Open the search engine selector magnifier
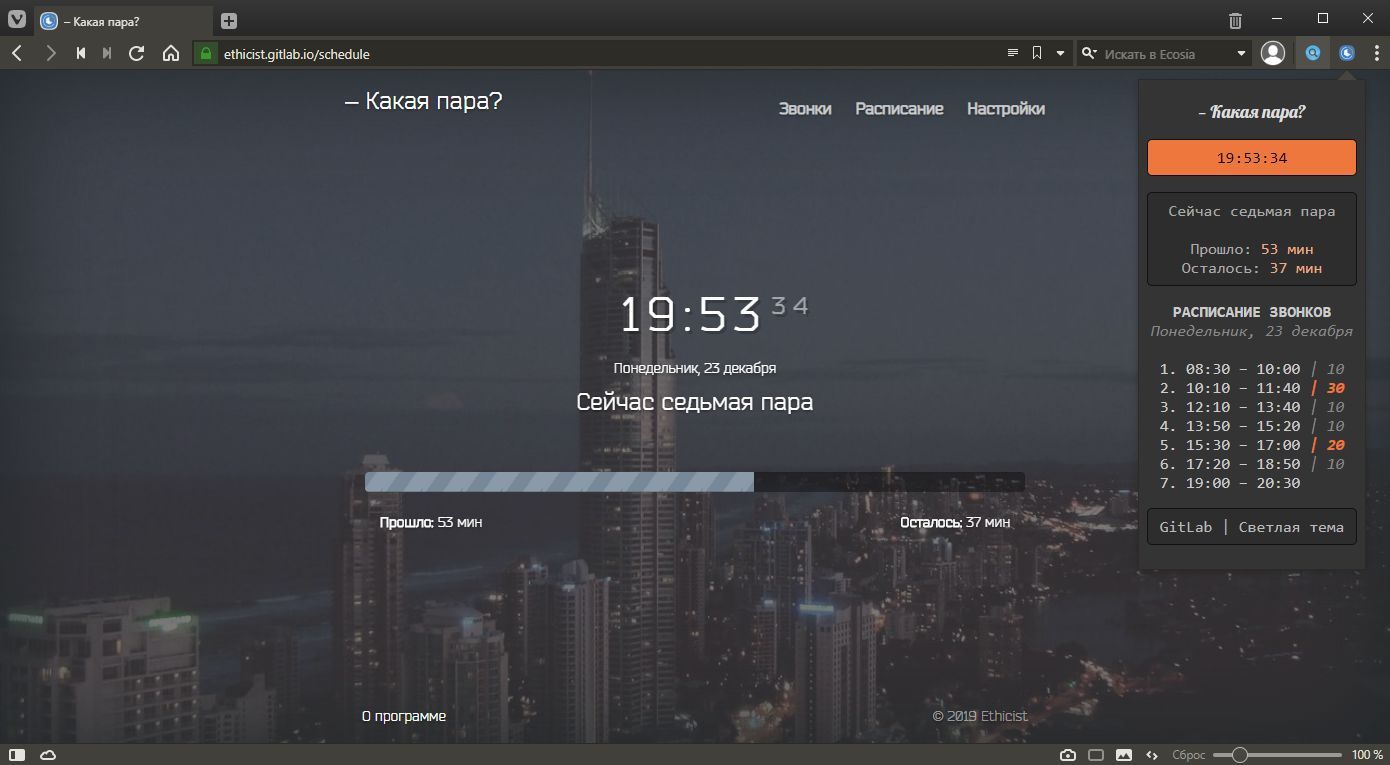1390x765 pixels. tap(1089, 54)
